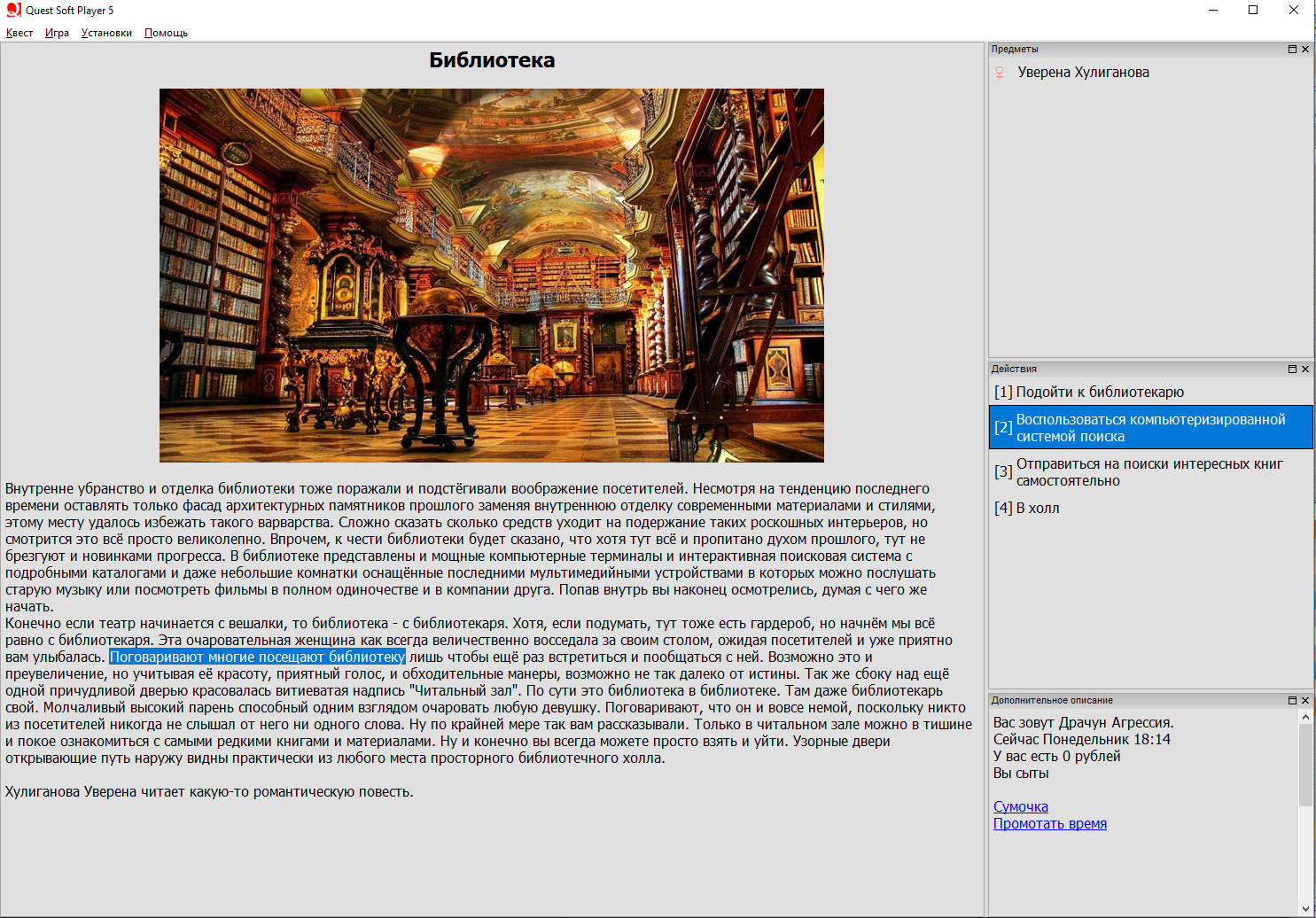Click up arrow of description panel scrollbar
Image resolution: width=1316 pixels, height=918 pixels.
1305,716
